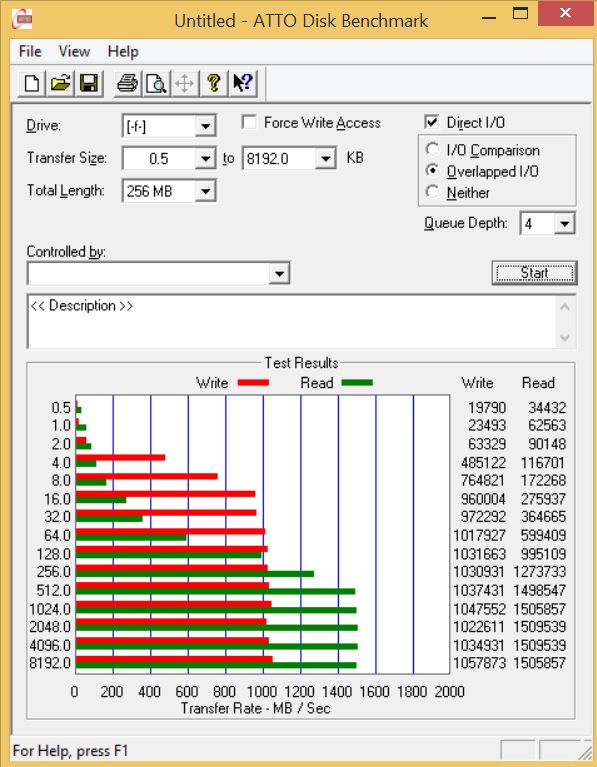Image resolution: width=597 pixels, height=767 pixels.
Task: Open the View menu
Action: pos(74,51)
